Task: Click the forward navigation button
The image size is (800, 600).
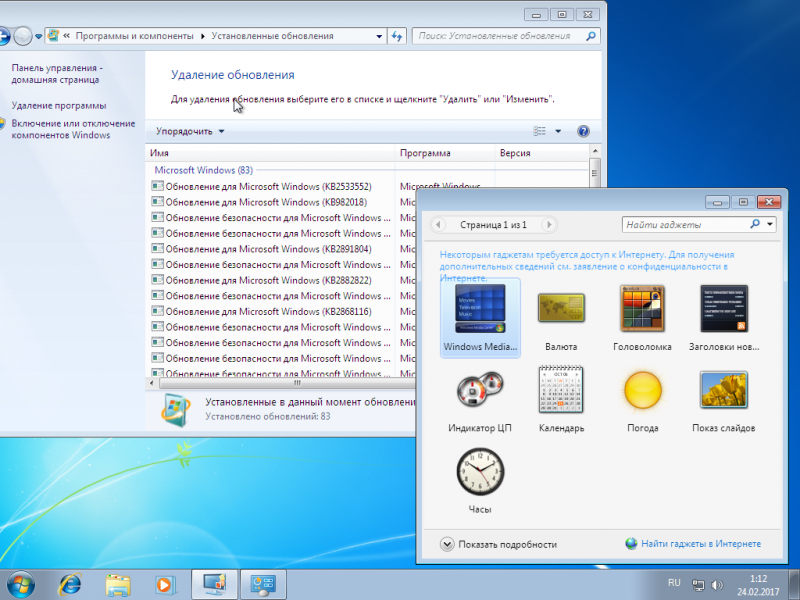Action: point(22,36)
